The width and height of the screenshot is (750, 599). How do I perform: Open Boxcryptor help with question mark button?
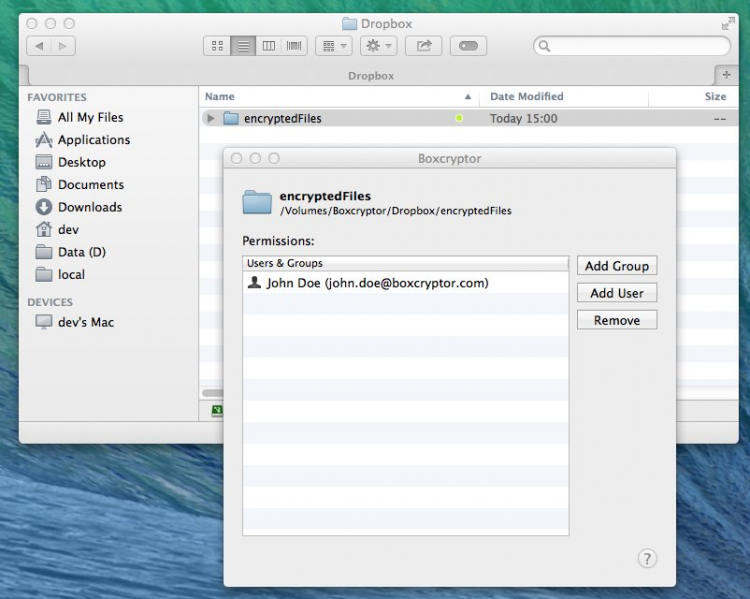[x=647, y=558]
